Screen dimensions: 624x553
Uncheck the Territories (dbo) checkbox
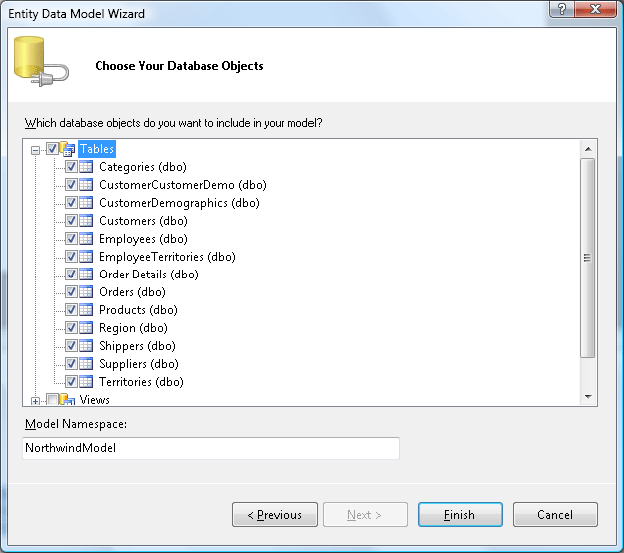(71, 382)
